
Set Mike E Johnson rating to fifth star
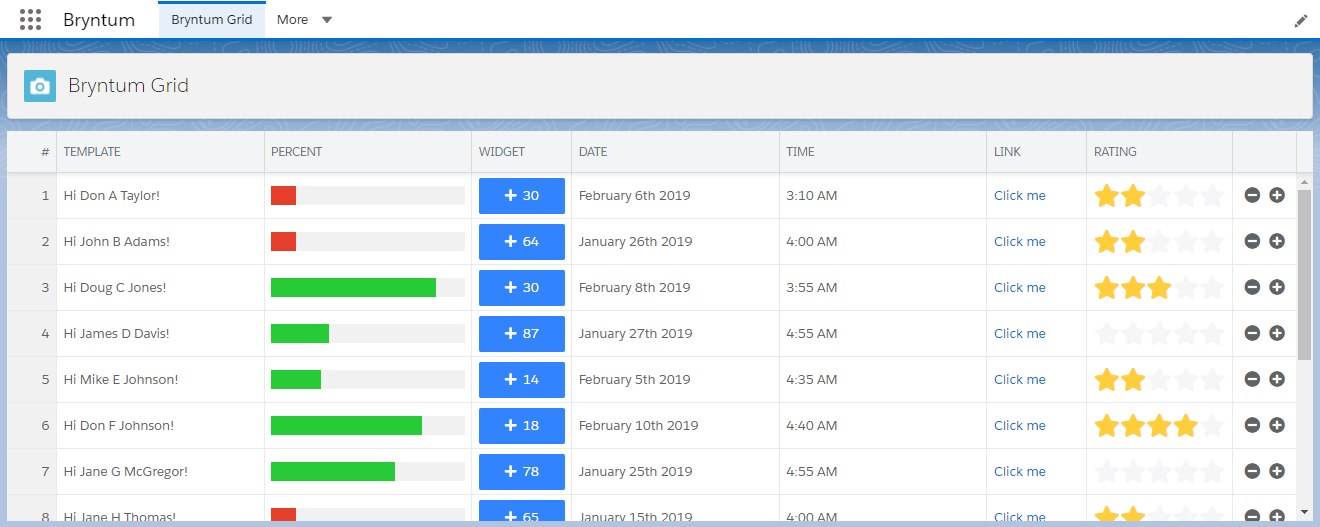pos(1212,380)
